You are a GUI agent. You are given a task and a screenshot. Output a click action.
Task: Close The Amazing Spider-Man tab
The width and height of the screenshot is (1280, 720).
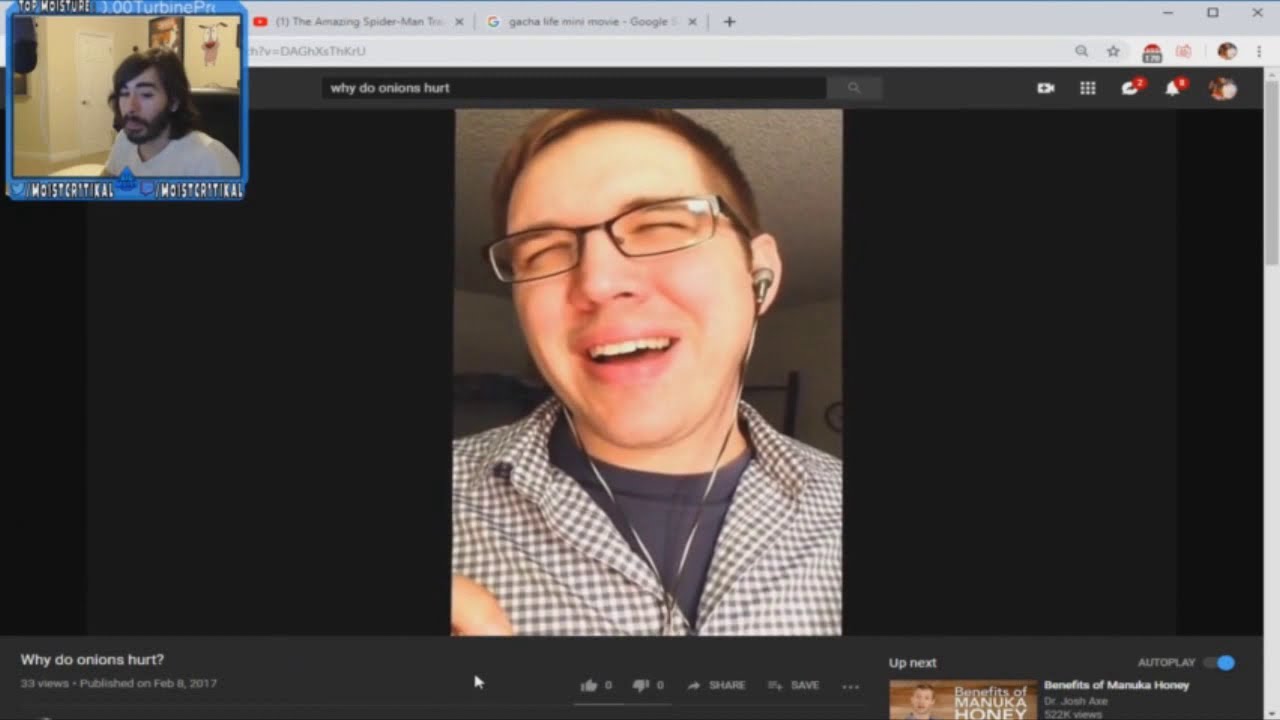(459, 21)
